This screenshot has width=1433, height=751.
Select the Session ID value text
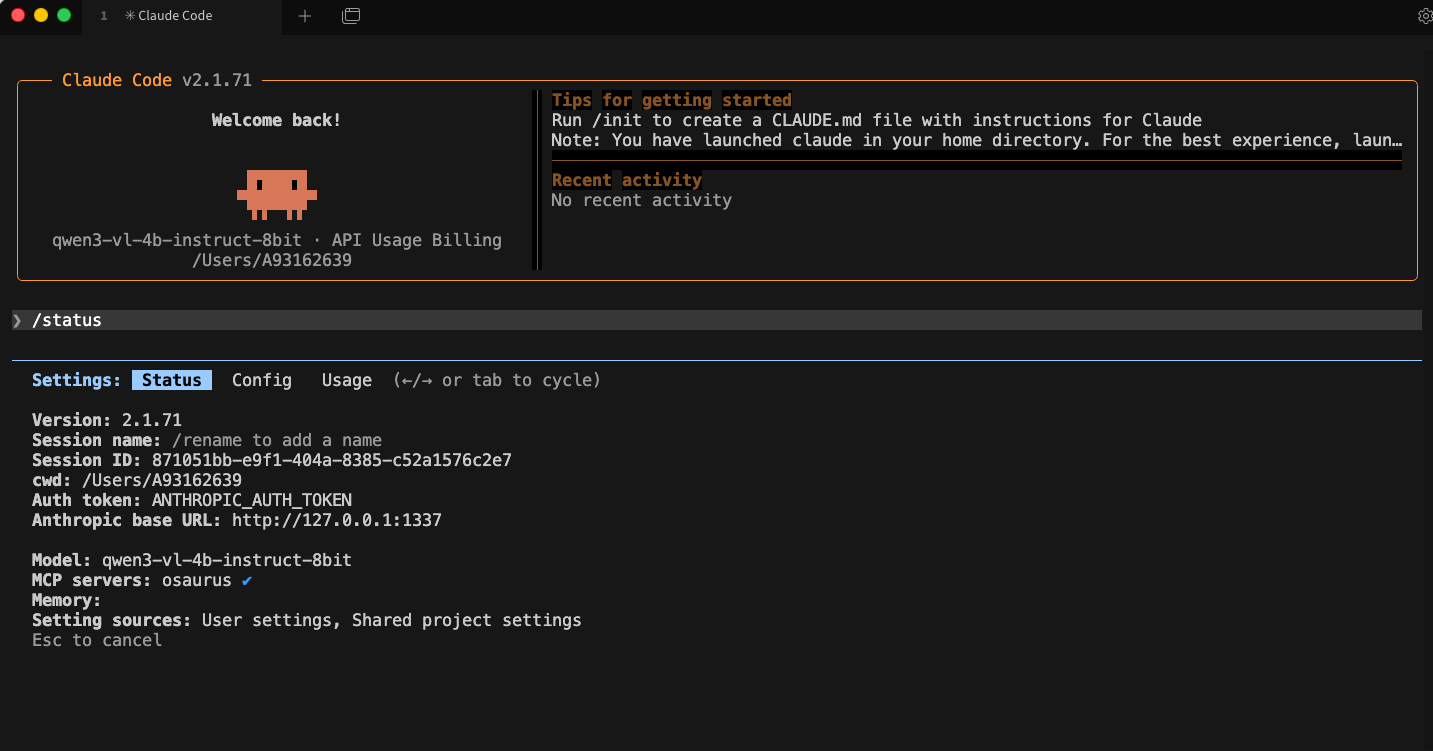330,460
